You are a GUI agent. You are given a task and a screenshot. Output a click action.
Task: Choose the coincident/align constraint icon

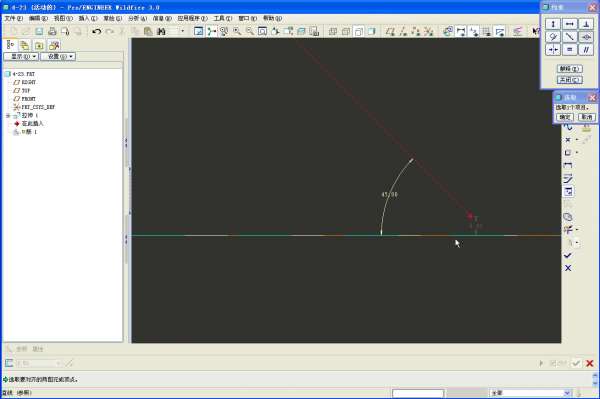pyautogui.click(x=586, y=37)
